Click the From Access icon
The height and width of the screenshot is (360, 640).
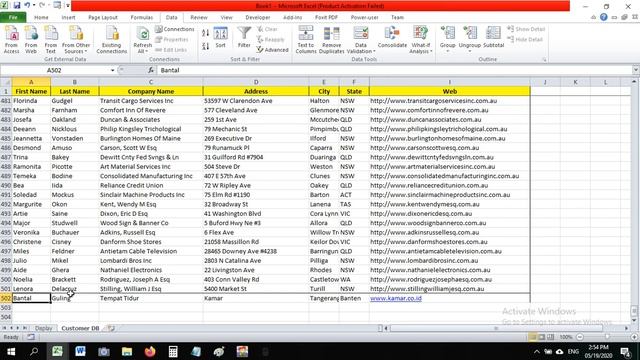pos(11,39)
